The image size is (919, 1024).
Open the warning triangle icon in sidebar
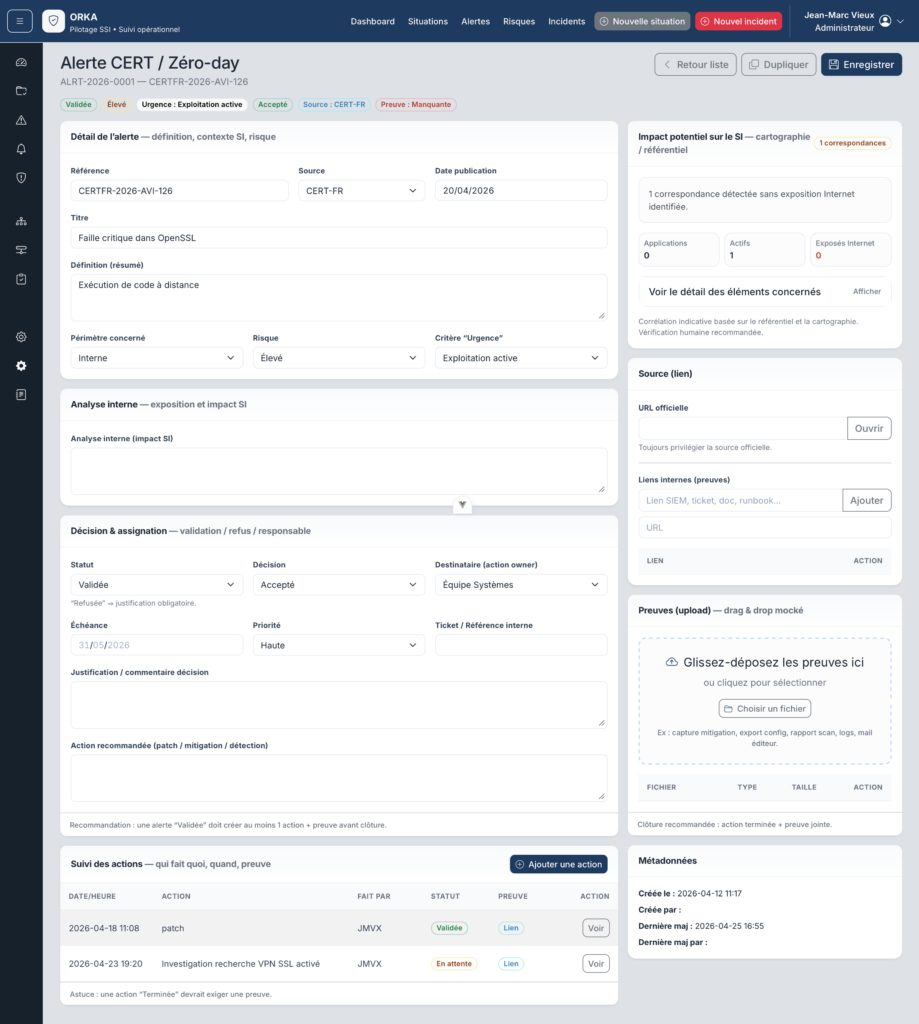[21, 120]
